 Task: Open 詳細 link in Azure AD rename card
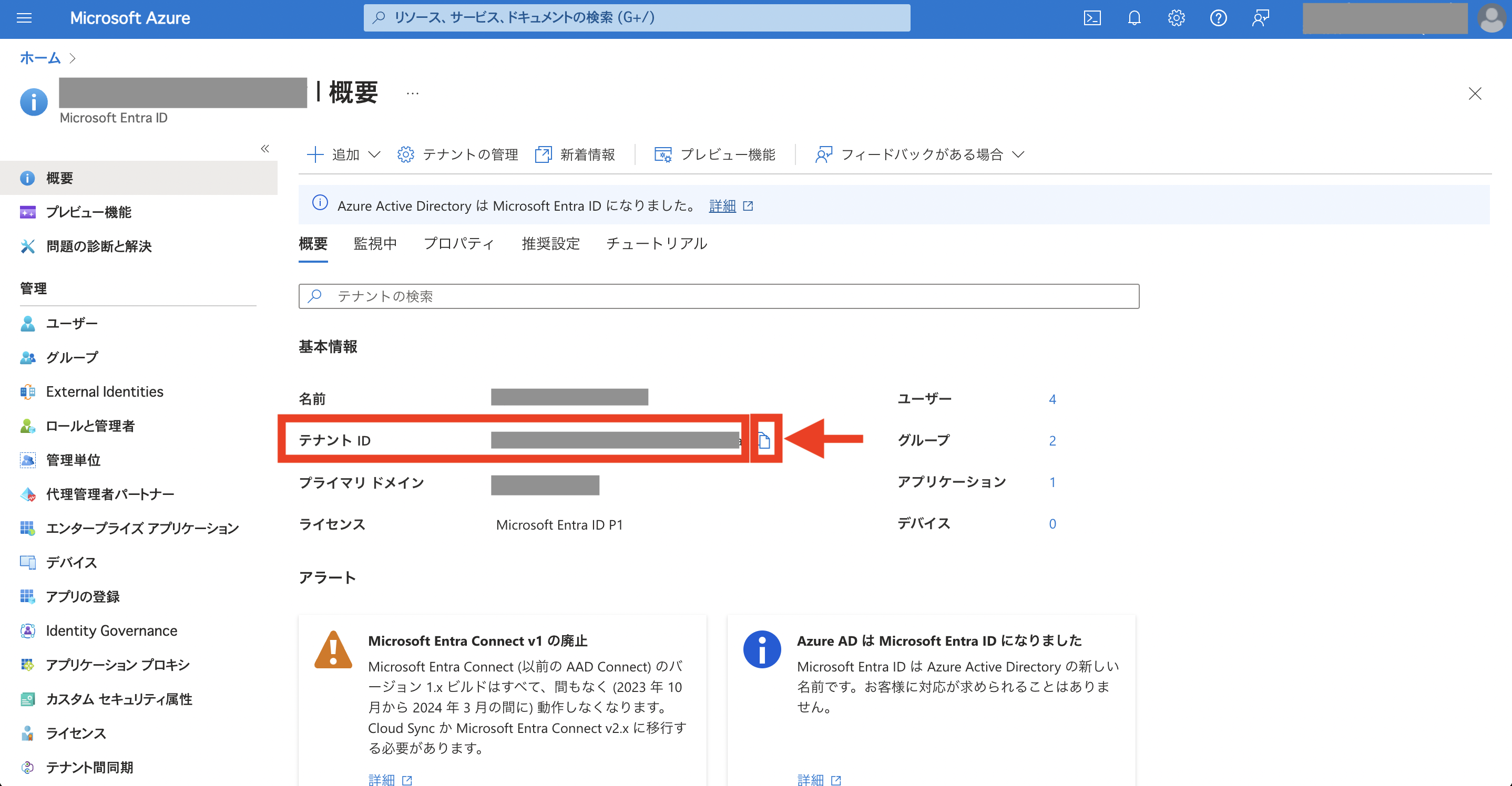tap(820, 780)
